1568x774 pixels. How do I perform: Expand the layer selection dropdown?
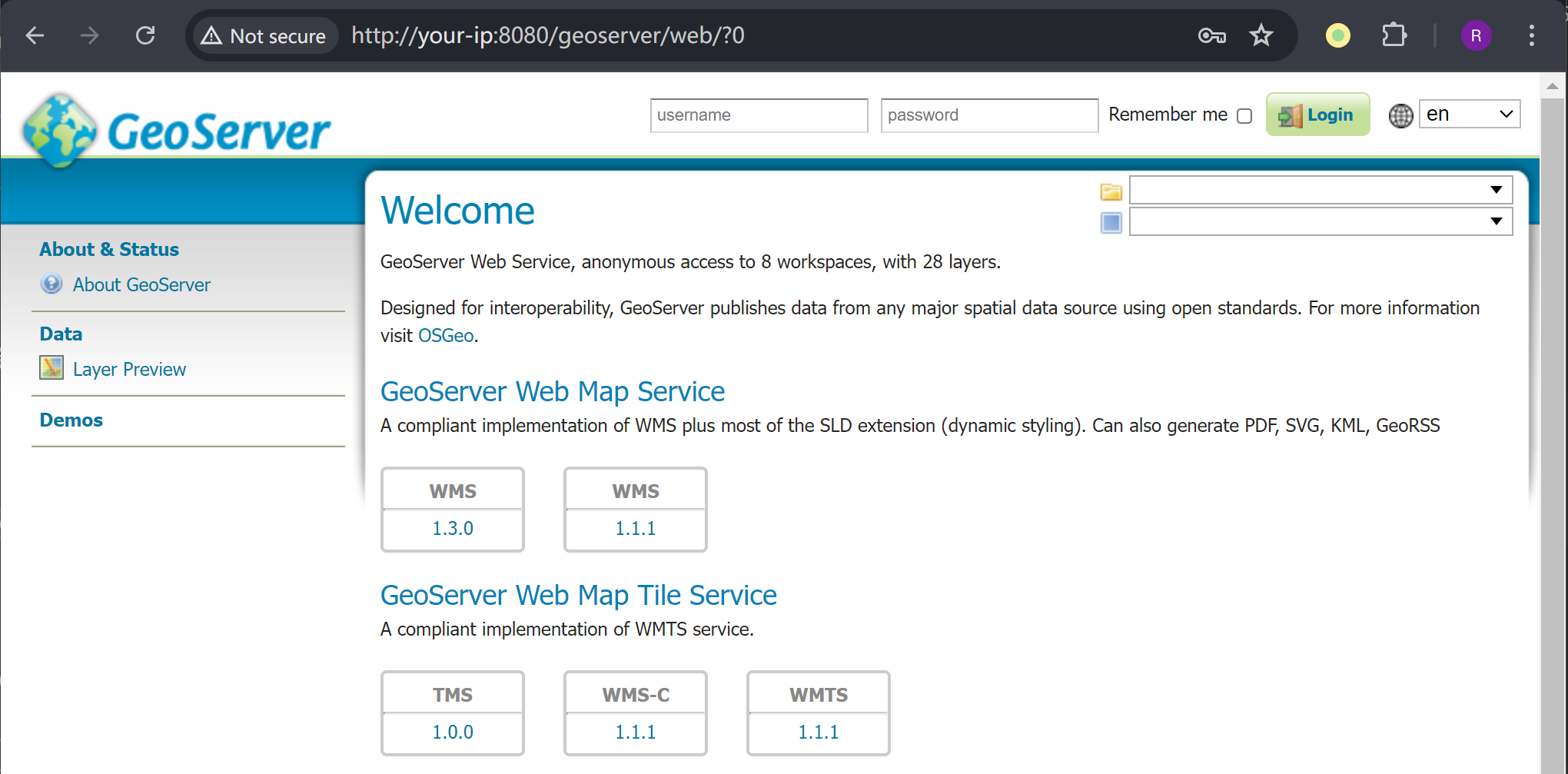click(1320, 221)
